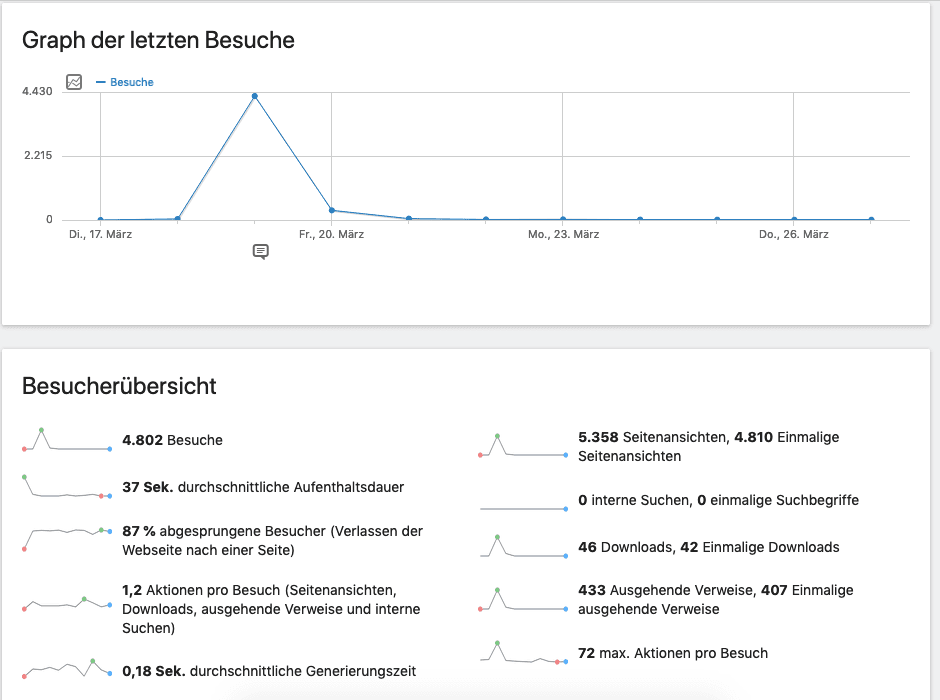Click the graph data point at Di., 17. März
Screen dimensions: 940x700
pos(100,219)
